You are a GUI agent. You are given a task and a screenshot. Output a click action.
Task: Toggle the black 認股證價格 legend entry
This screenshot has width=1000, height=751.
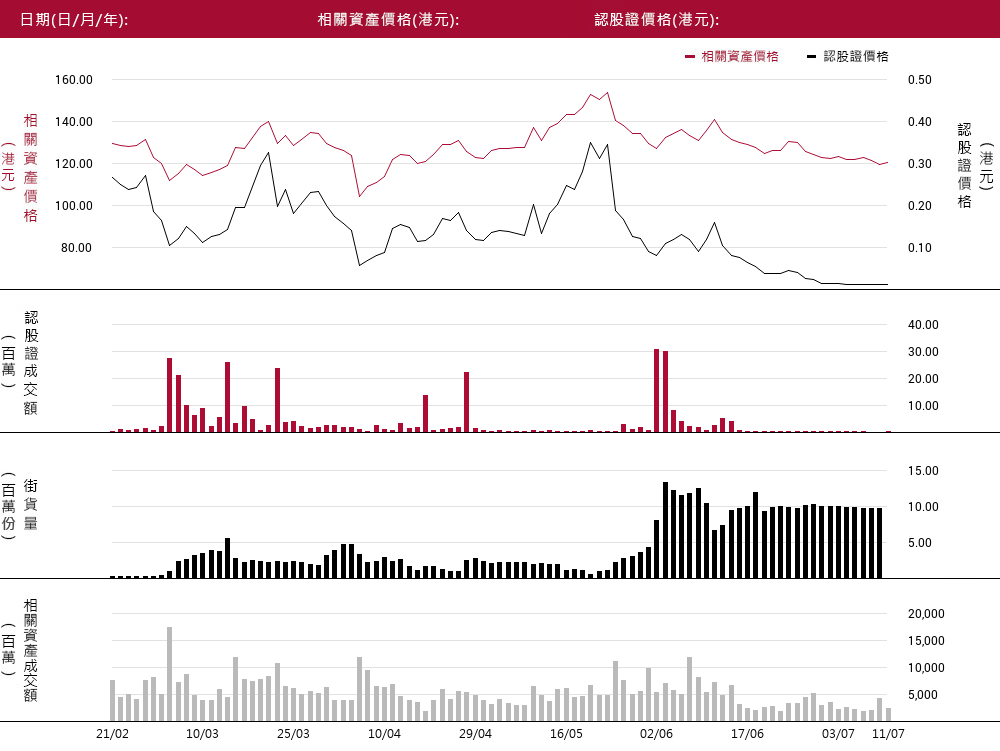coord(848,57)
